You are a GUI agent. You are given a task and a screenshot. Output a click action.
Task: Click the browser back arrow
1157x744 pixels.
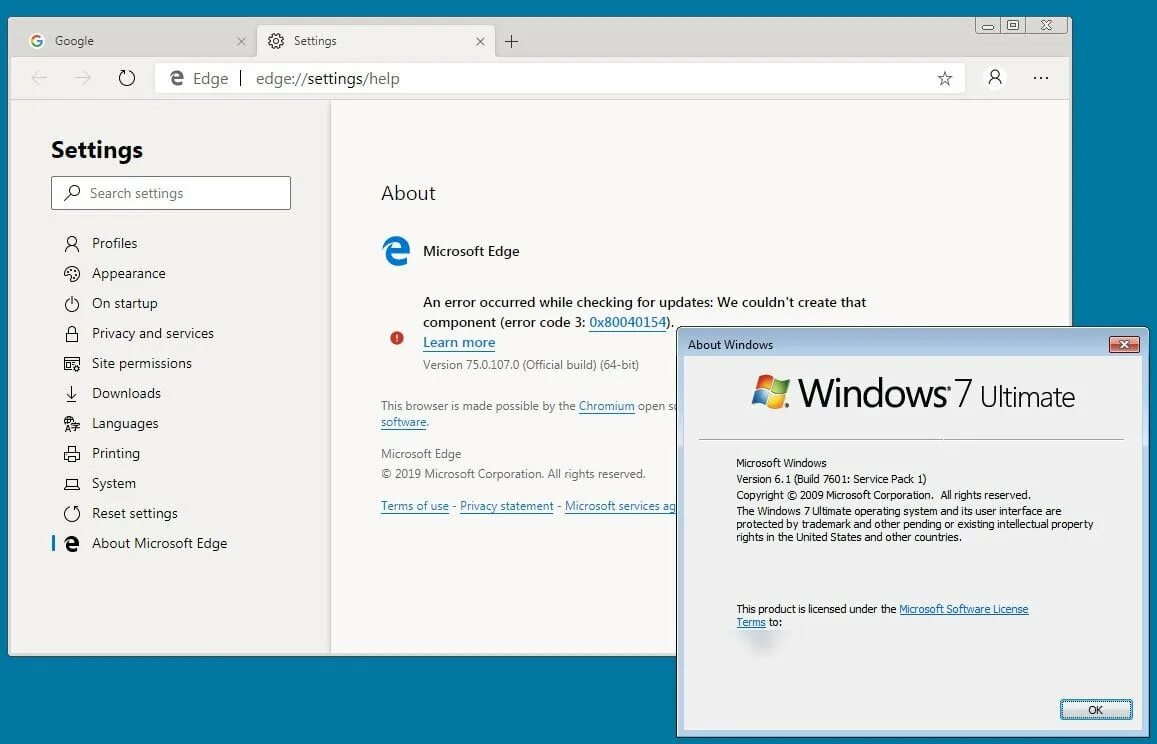[x=39, y=78]
